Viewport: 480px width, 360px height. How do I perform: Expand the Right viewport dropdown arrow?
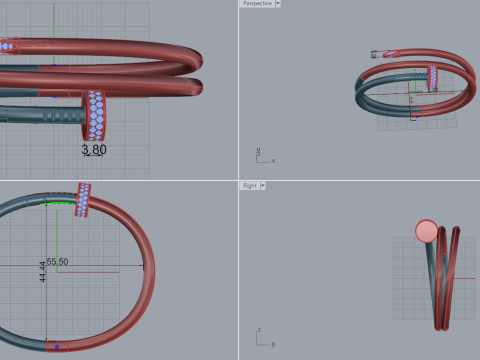(x=263, y=186)
